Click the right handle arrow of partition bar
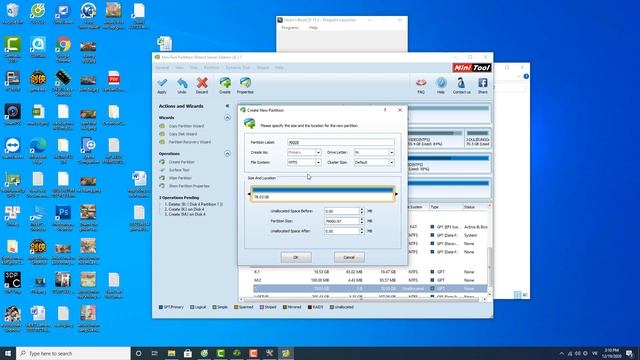640x360 pixels. click(396, 194)
